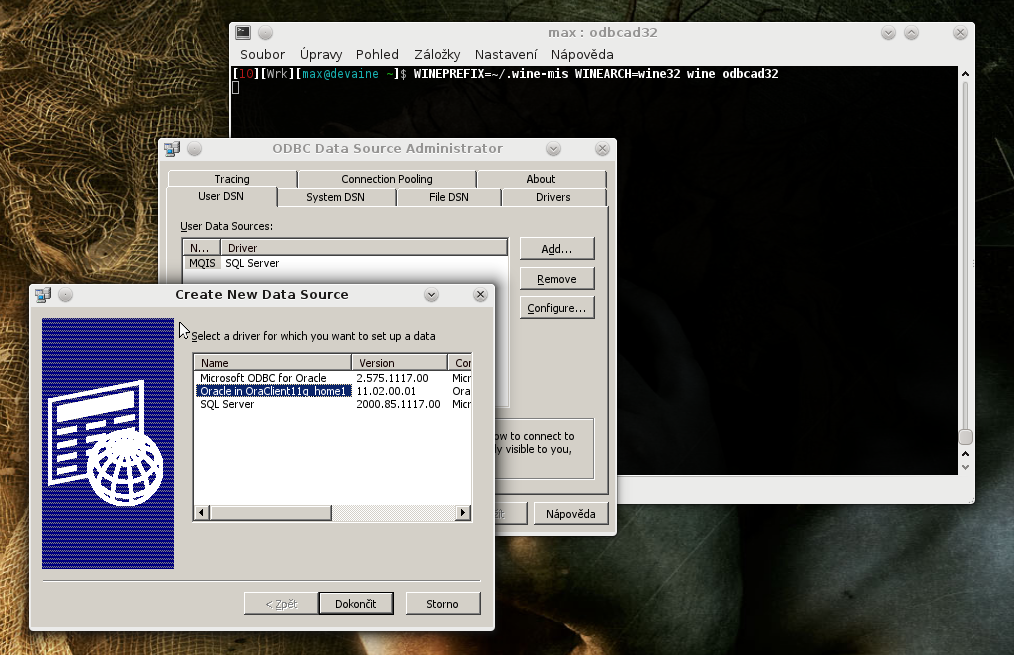Click the Driver column header in User Data Sources
This screenshot has width=1014, height=655.
(365, 248)
